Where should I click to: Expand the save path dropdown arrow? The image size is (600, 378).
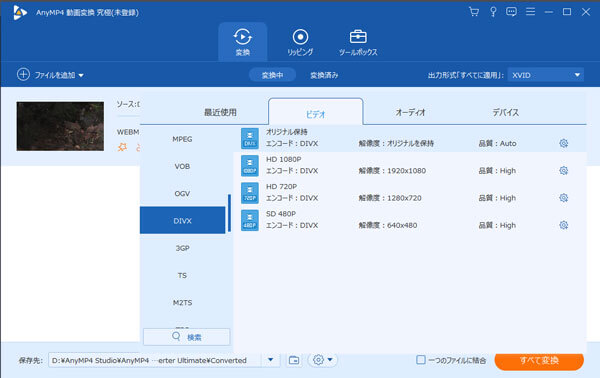pyautogui.click(x=271, y=360)
